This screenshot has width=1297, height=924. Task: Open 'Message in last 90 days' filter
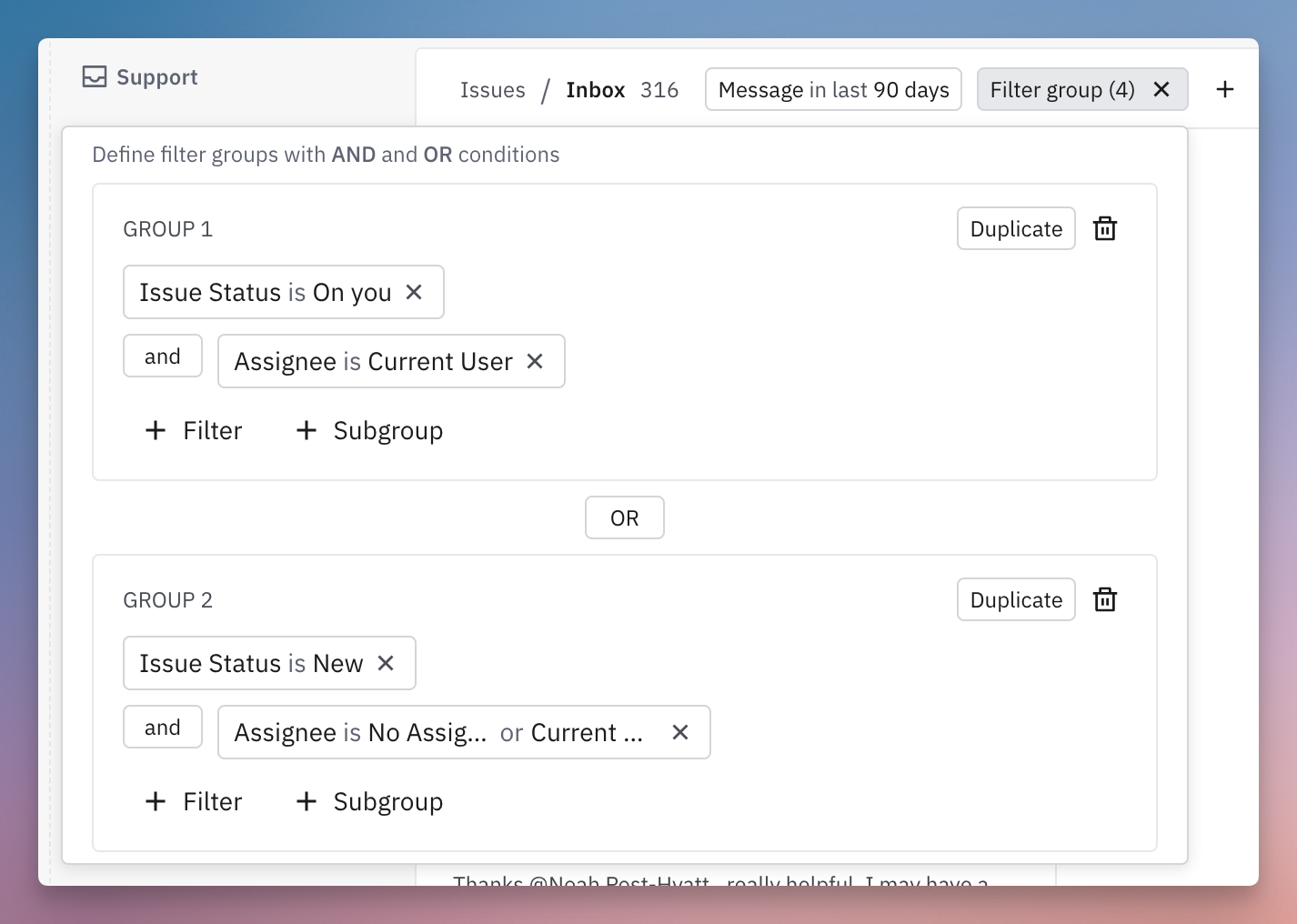pyautogui.click(x=833, y=89)
